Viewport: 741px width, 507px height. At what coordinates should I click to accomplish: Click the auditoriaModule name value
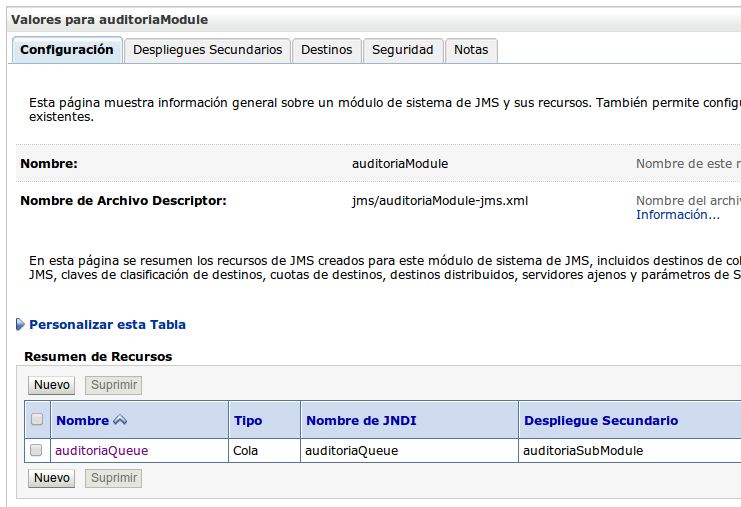pos(400,164)
